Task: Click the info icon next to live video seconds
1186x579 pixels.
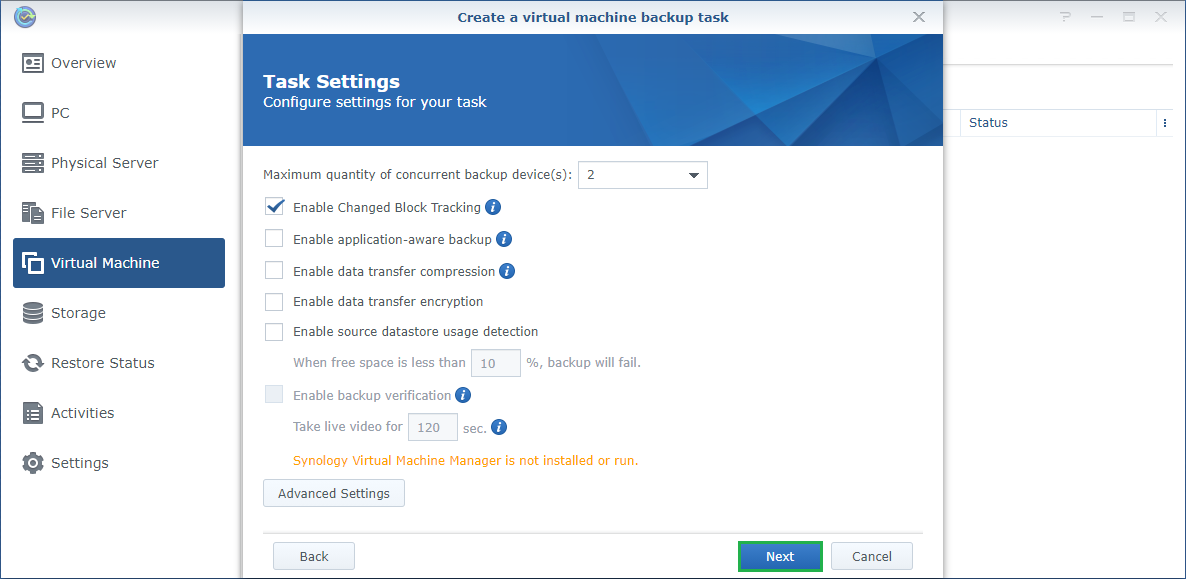Action: pos(499,427)
